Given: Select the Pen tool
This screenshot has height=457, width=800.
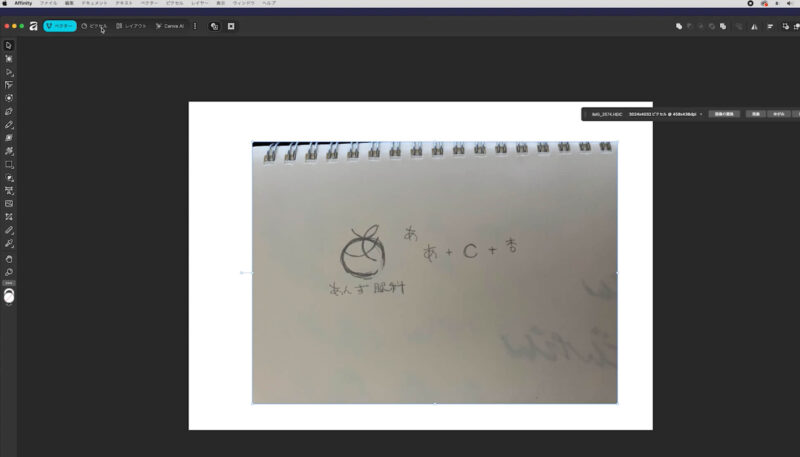Looking at the screenshot, I should [x=9, y=112].
